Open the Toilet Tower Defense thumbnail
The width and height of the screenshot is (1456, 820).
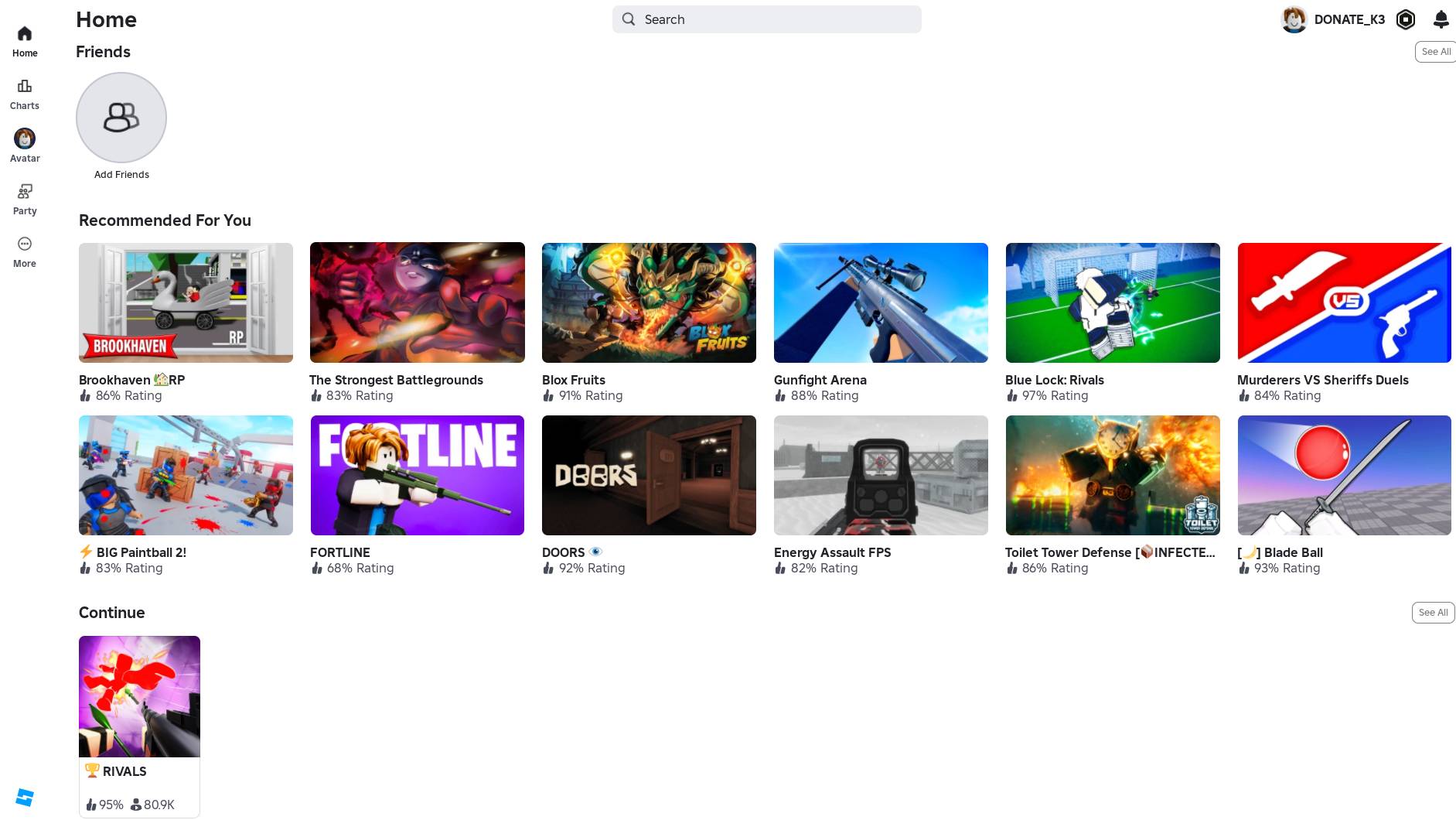(x=1113, y=475)
